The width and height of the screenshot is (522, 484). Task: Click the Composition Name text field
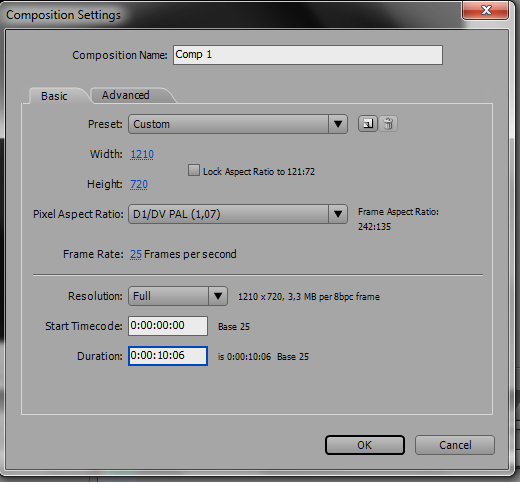[308, 55]
